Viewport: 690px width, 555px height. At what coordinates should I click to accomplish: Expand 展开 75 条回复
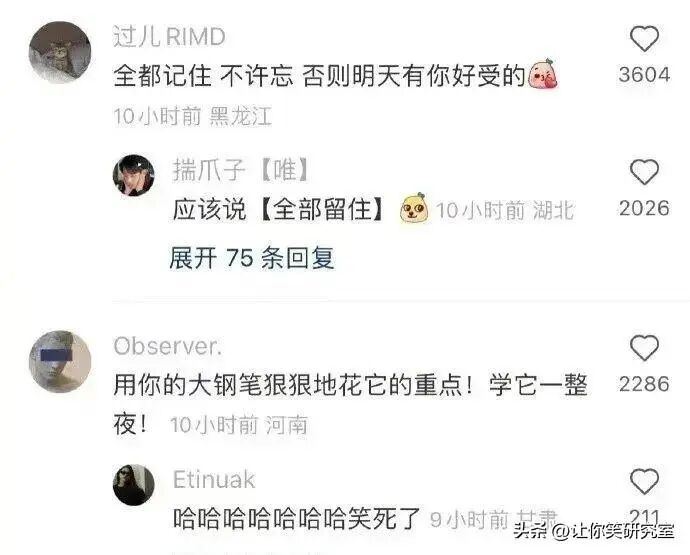pos(252,257)
